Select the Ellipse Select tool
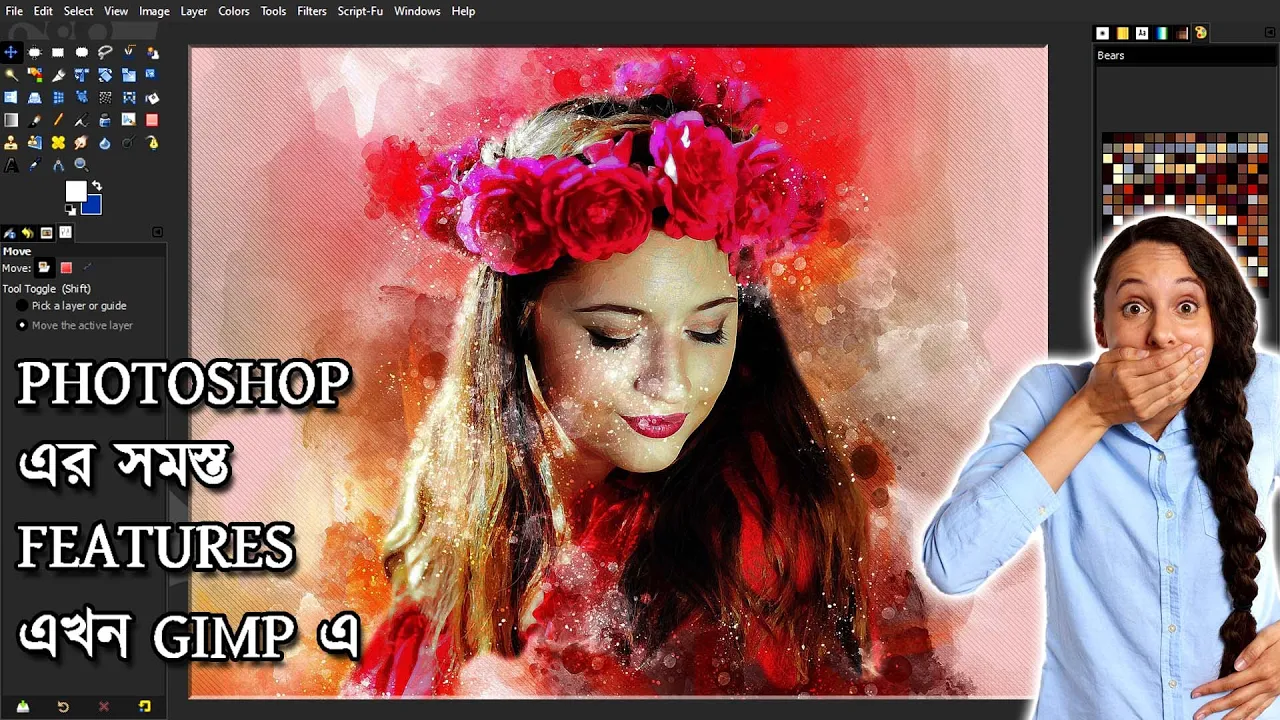The height and width of the screenshot is (720, 1280). tap(82, 52)
